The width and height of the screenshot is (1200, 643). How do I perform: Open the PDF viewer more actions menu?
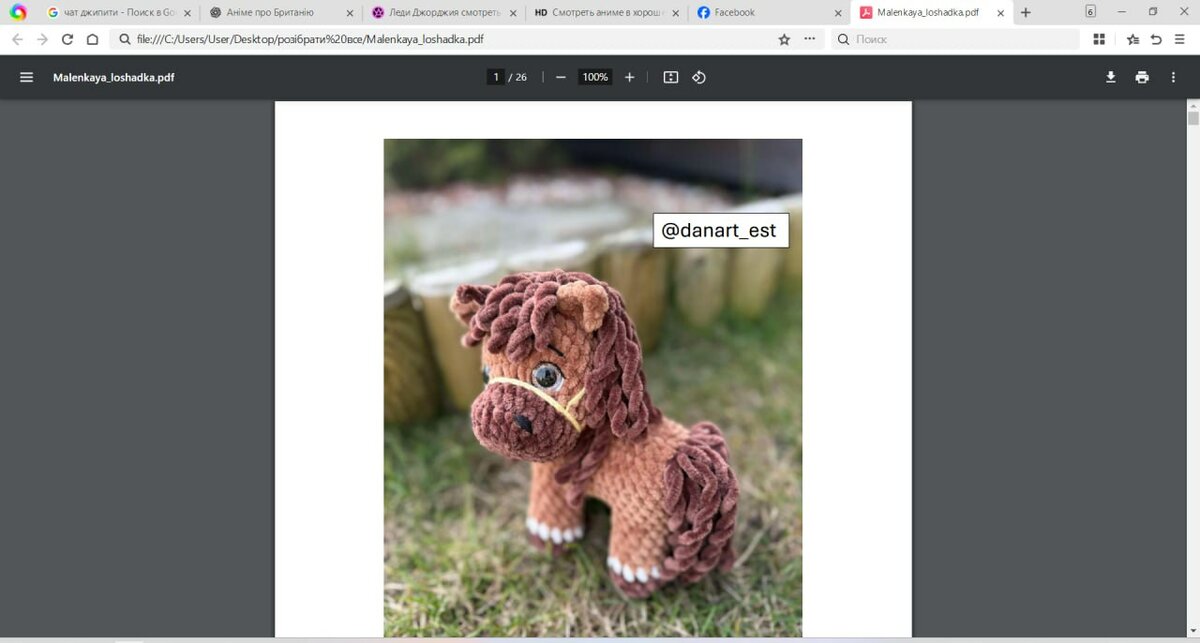point(1173,77)
